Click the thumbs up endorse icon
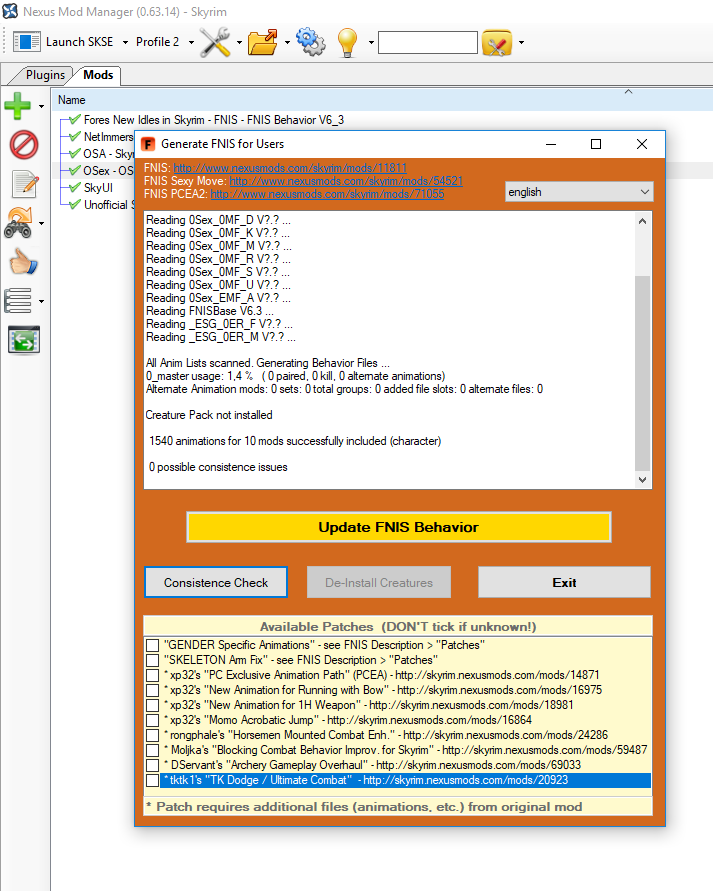This screenshot has height=891, width=713. 23,261
